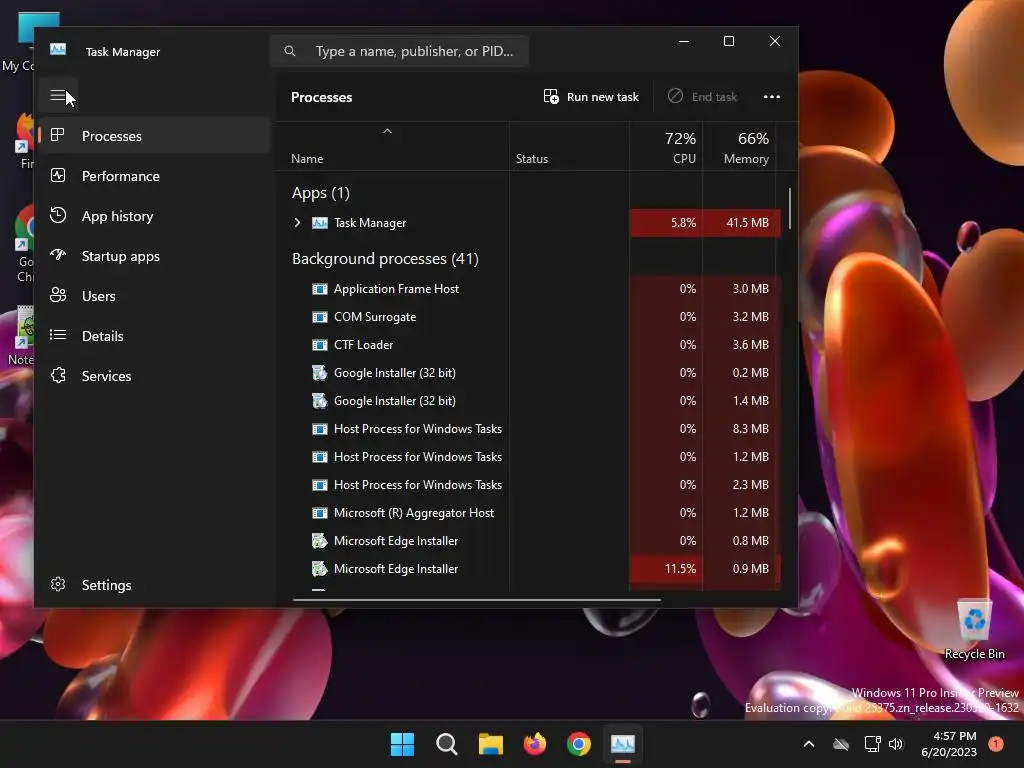The width and height of the screenshot is (1024, 768).
Task: Click Task Manager app icon in process list
Action: [x=319, y=223]
